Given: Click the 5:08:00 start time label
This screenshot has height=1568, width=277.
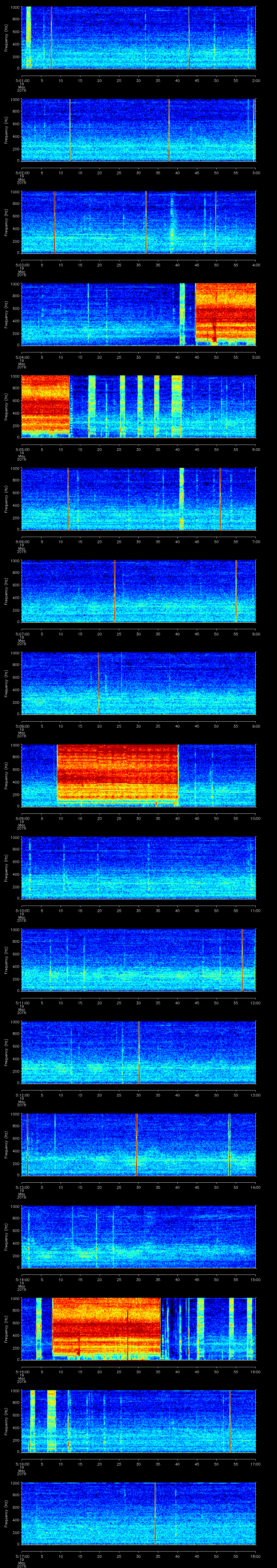Looking at the screenshot, I should pos(22,726).
